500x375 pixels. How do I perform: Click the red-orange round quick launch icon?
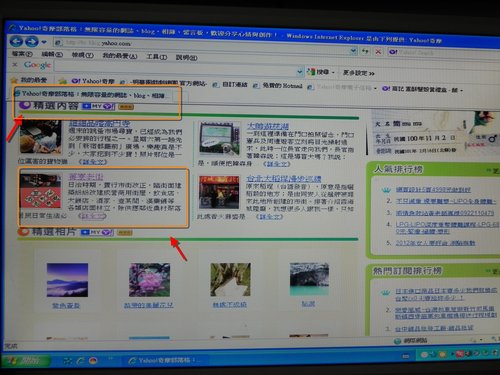click(x=93, y=361)
